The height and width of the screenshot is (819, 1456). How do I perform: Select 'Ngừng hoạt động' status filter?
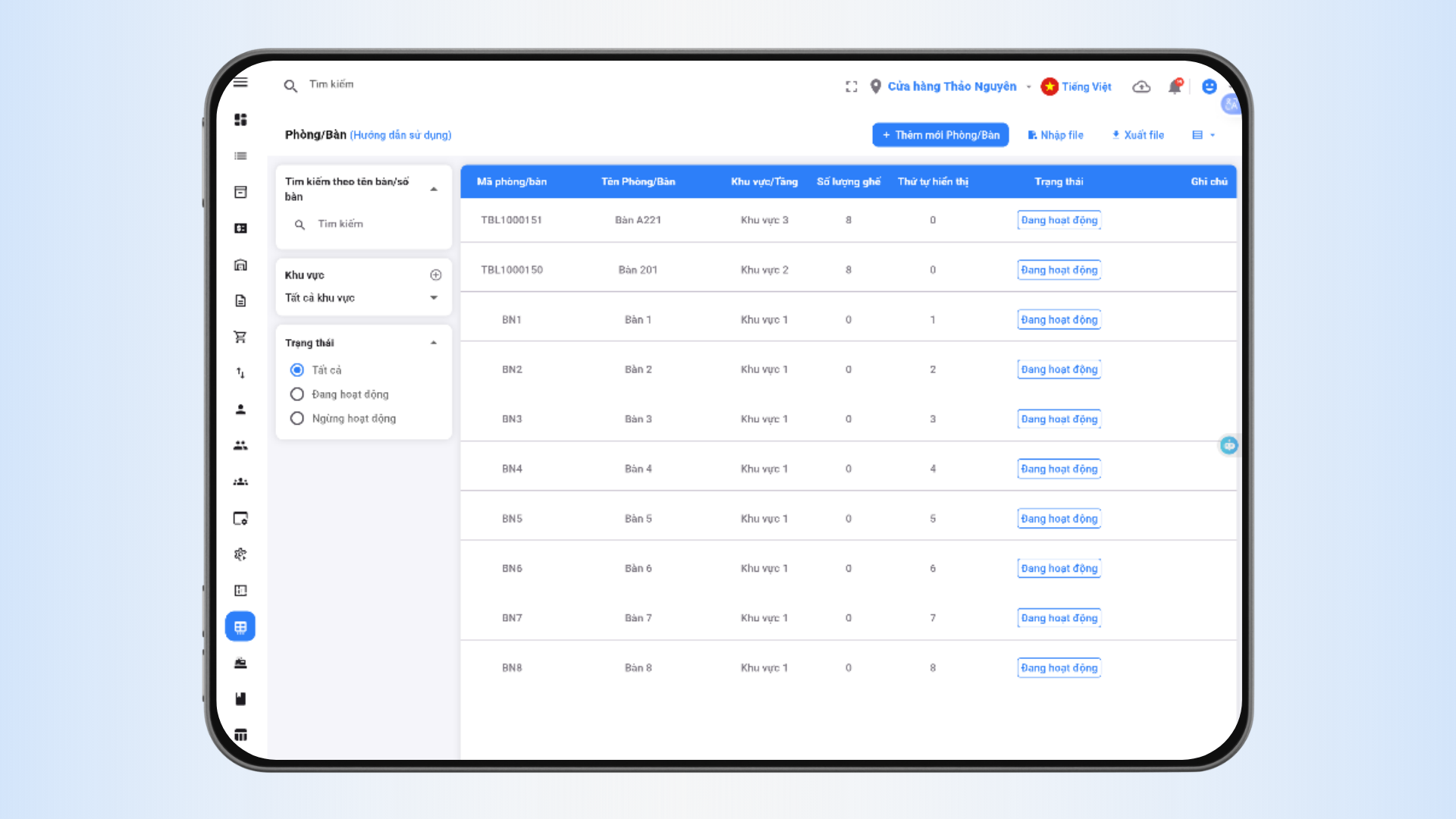click(x=297, y=419)
